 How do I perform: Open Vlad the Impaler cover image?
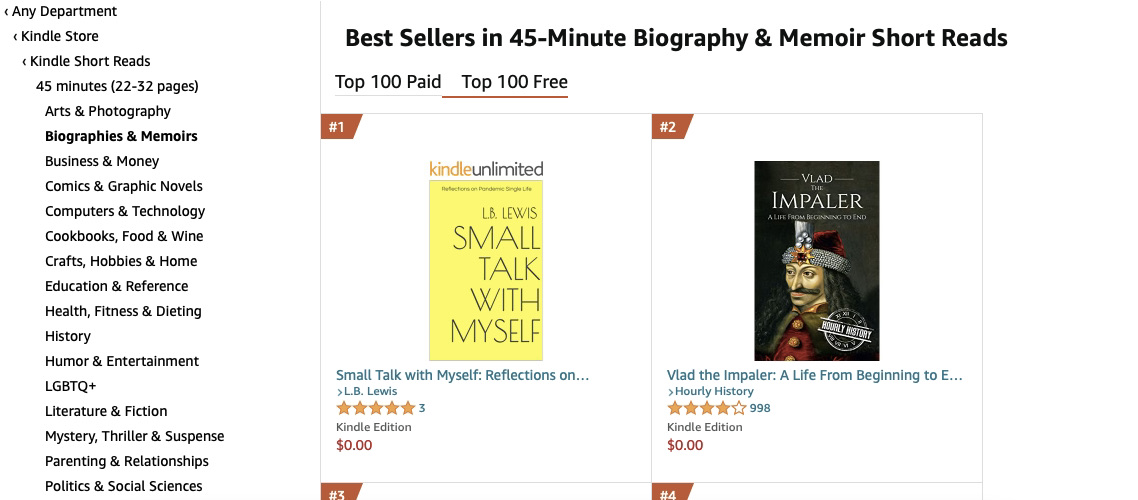(x=816, y=261)
